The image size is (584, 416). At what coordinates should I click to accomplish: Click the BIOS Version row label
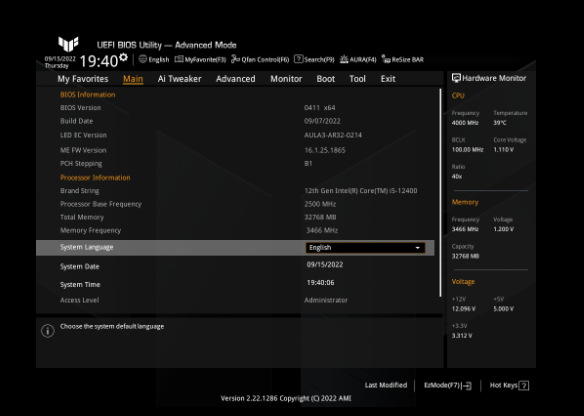(x=80, y=108)
